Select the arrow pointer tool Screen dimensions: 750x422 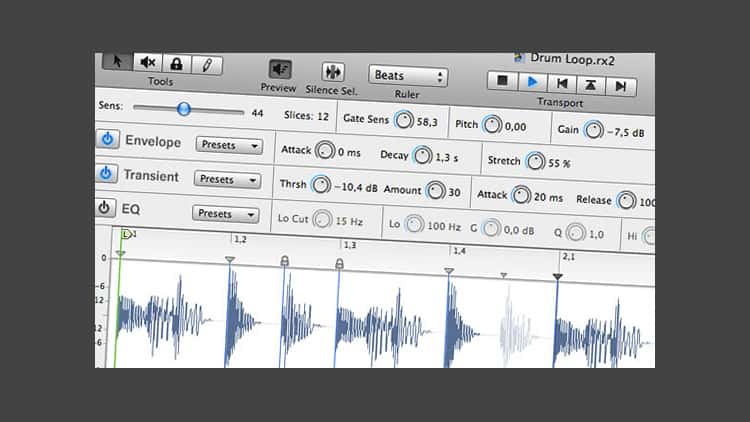117,62
